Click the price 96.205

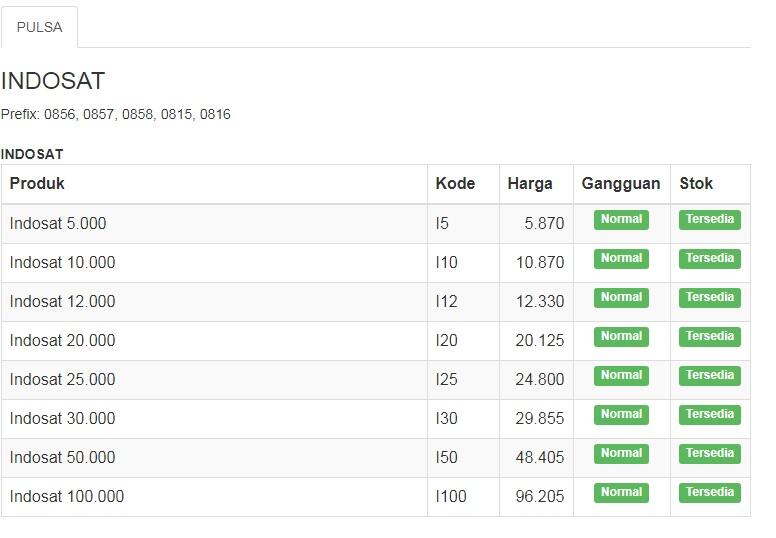point(540,497)
